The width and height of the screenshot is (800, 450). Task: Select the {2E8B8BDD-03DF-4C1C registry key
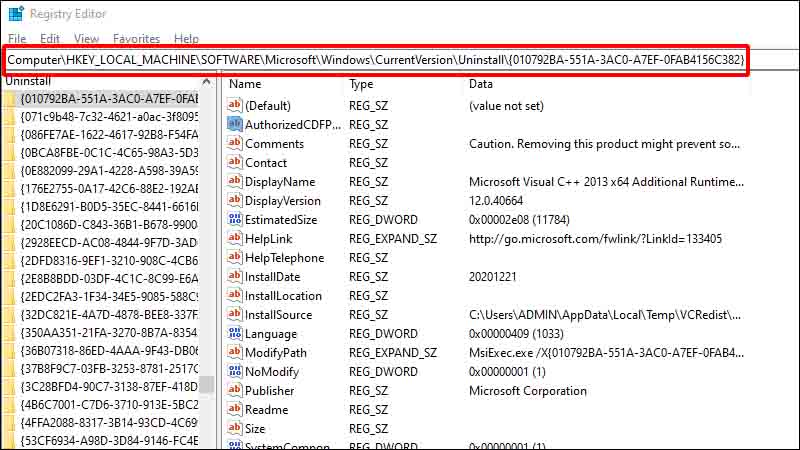point(109,279)
